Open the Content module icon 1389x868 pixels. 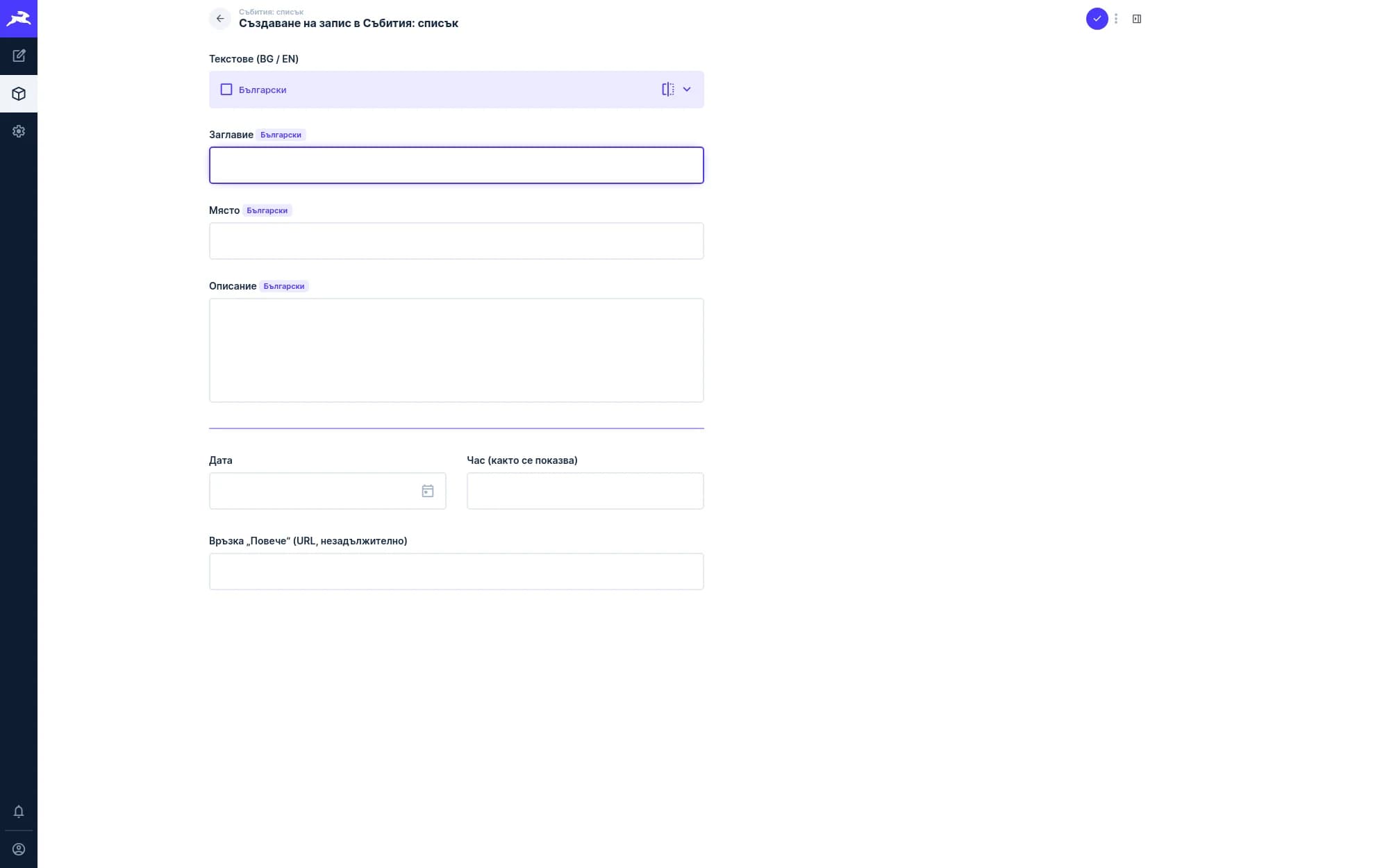coord(19,56)
